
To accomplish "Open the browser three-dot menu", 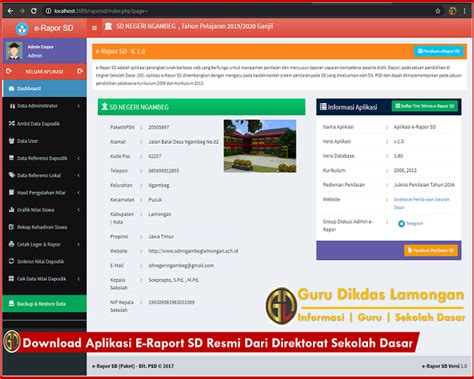I will pyautogui.click(x=464, y=11).
